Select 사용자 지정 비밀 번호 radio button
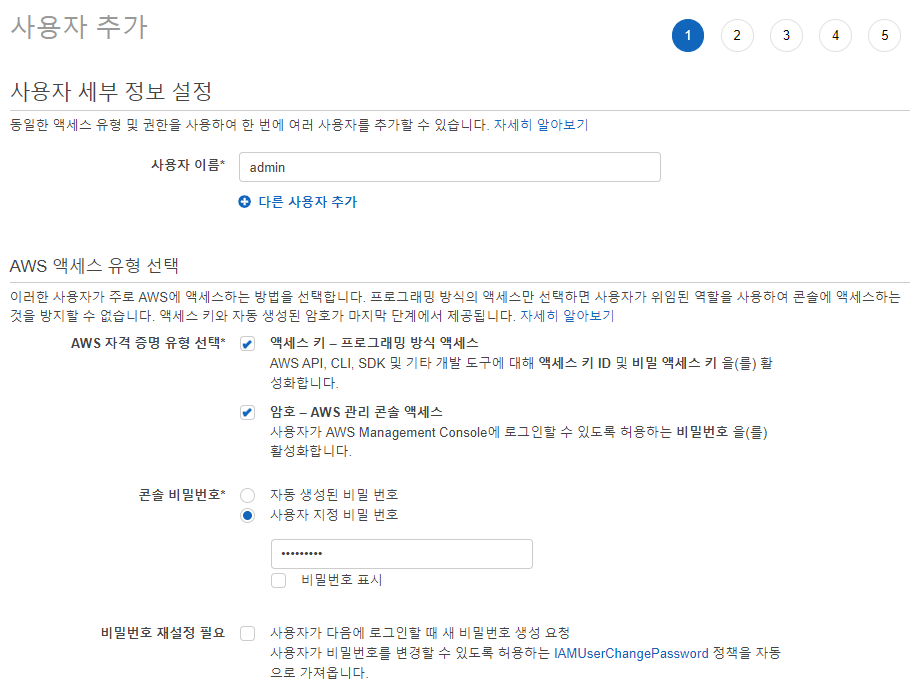 click(x=247, y=515)
